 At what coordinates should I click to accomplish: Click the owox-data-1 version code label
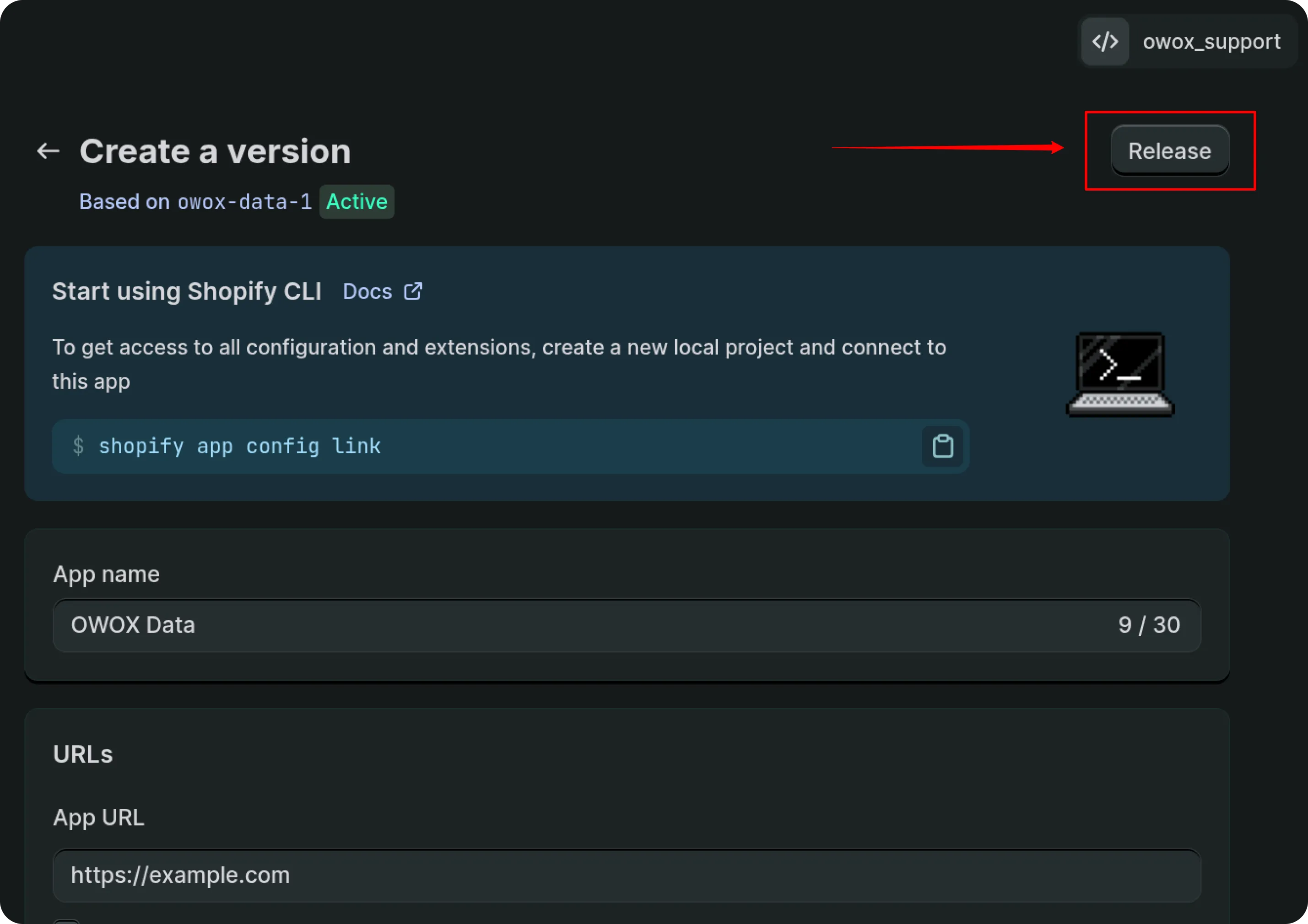pyautogui.click(x=244, y=202)
